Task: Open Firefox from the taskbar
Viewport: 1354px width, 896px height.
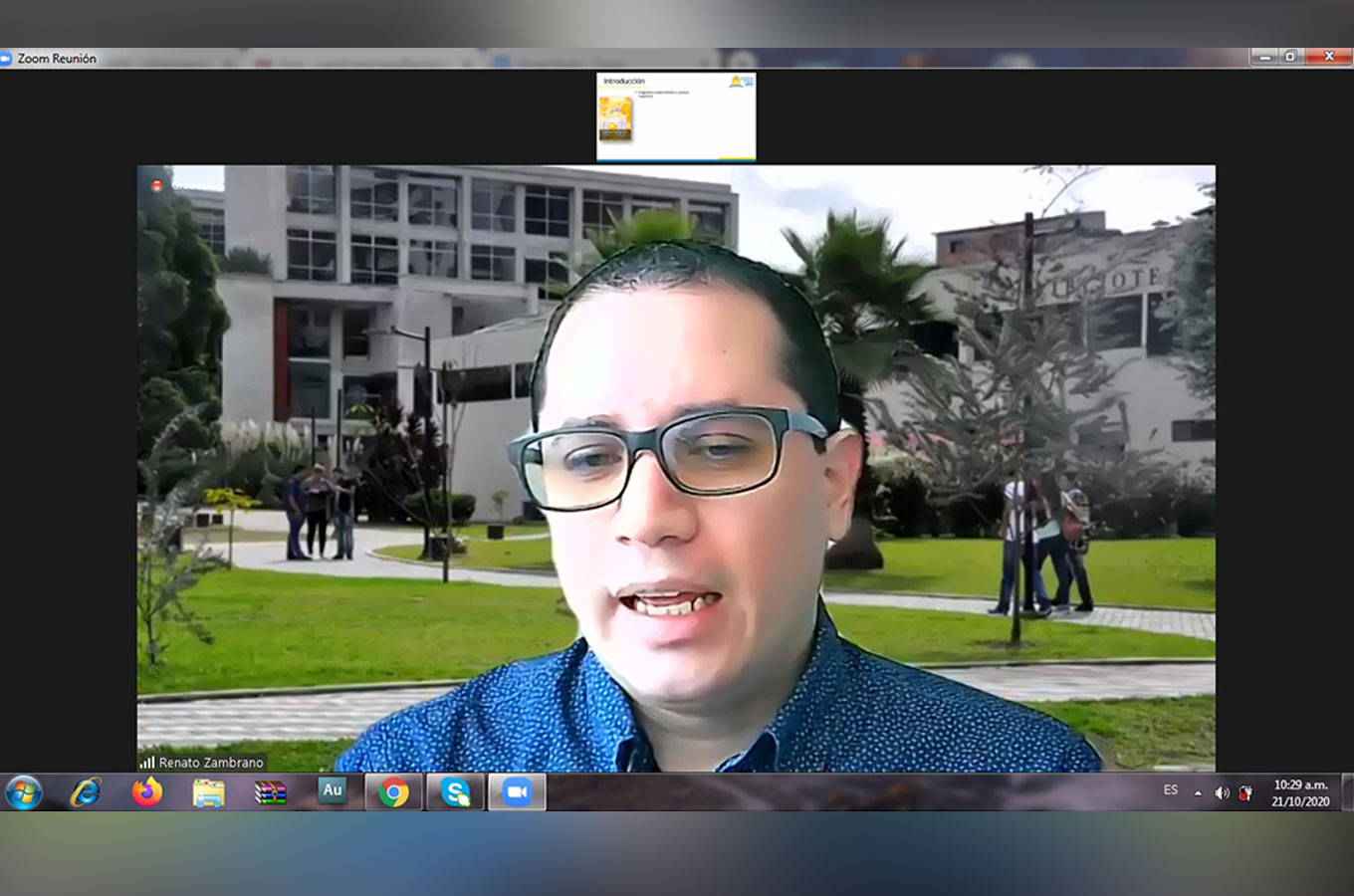Action: (147, 792)
